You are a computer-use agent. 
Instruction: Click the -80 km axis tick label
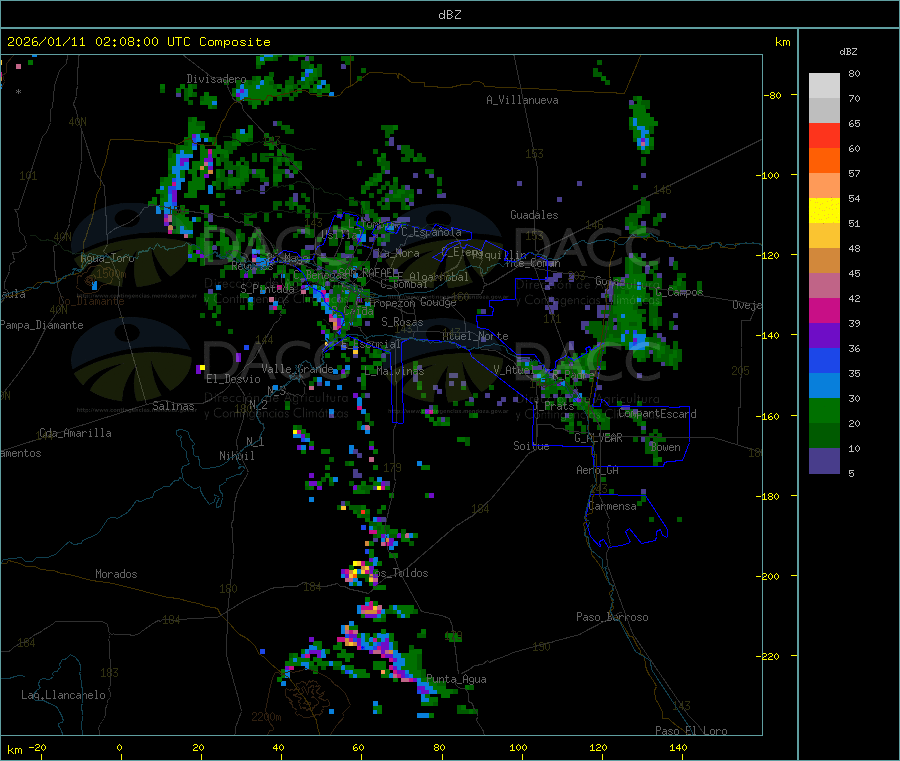click(774, 95)
